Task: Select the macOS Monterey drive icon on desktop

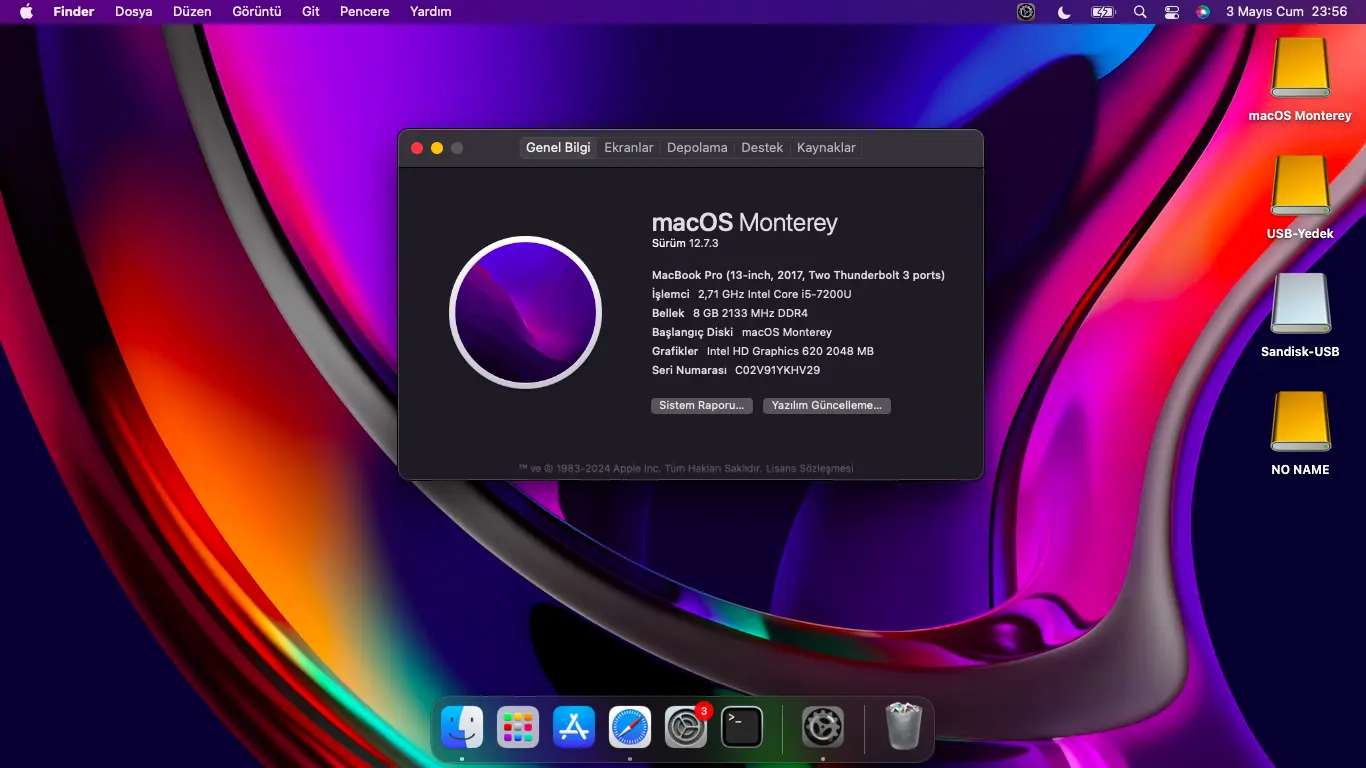Action: point(1300,68)
